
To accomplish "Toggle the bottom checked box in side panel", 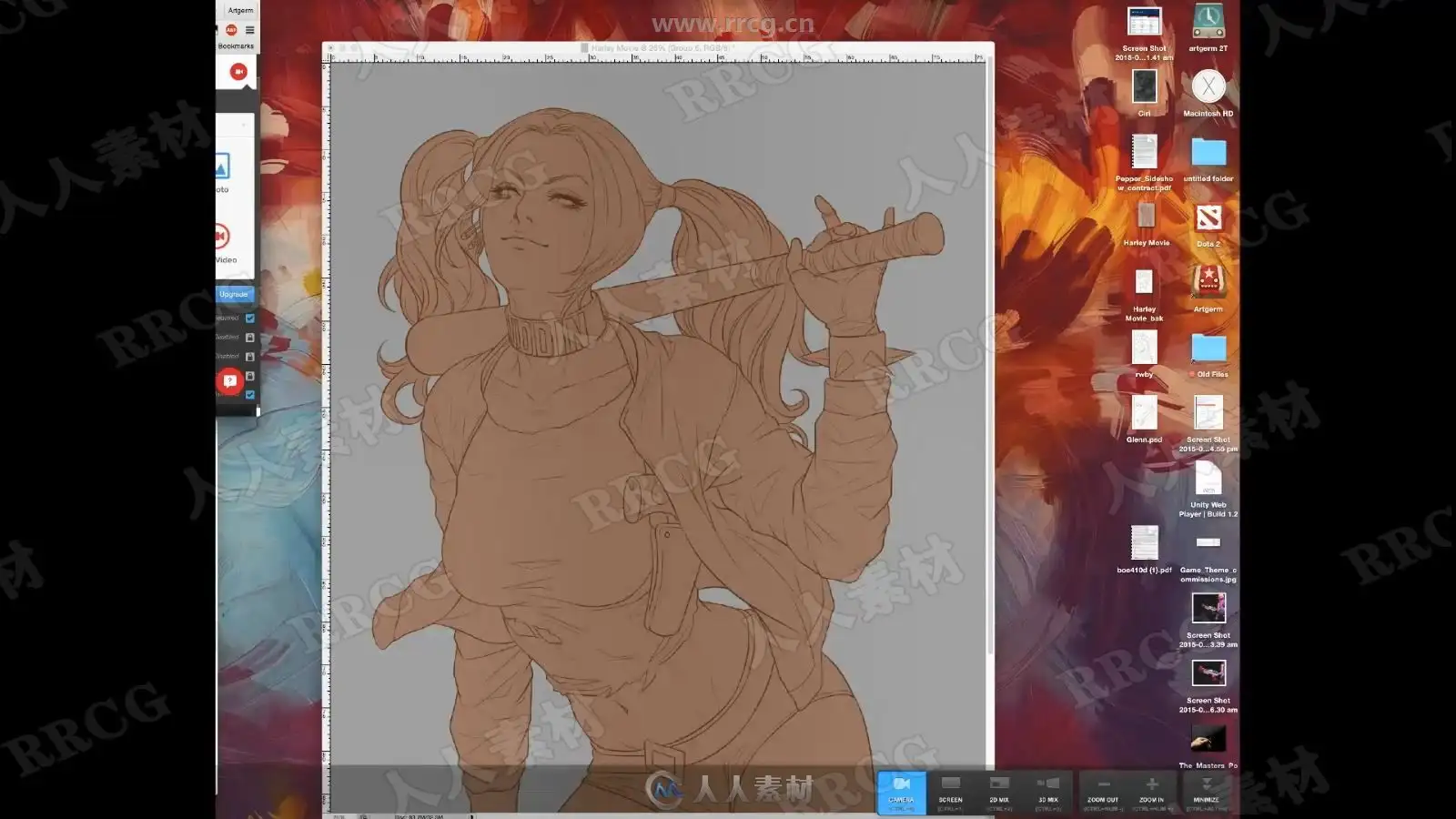I will pos(250,395).
